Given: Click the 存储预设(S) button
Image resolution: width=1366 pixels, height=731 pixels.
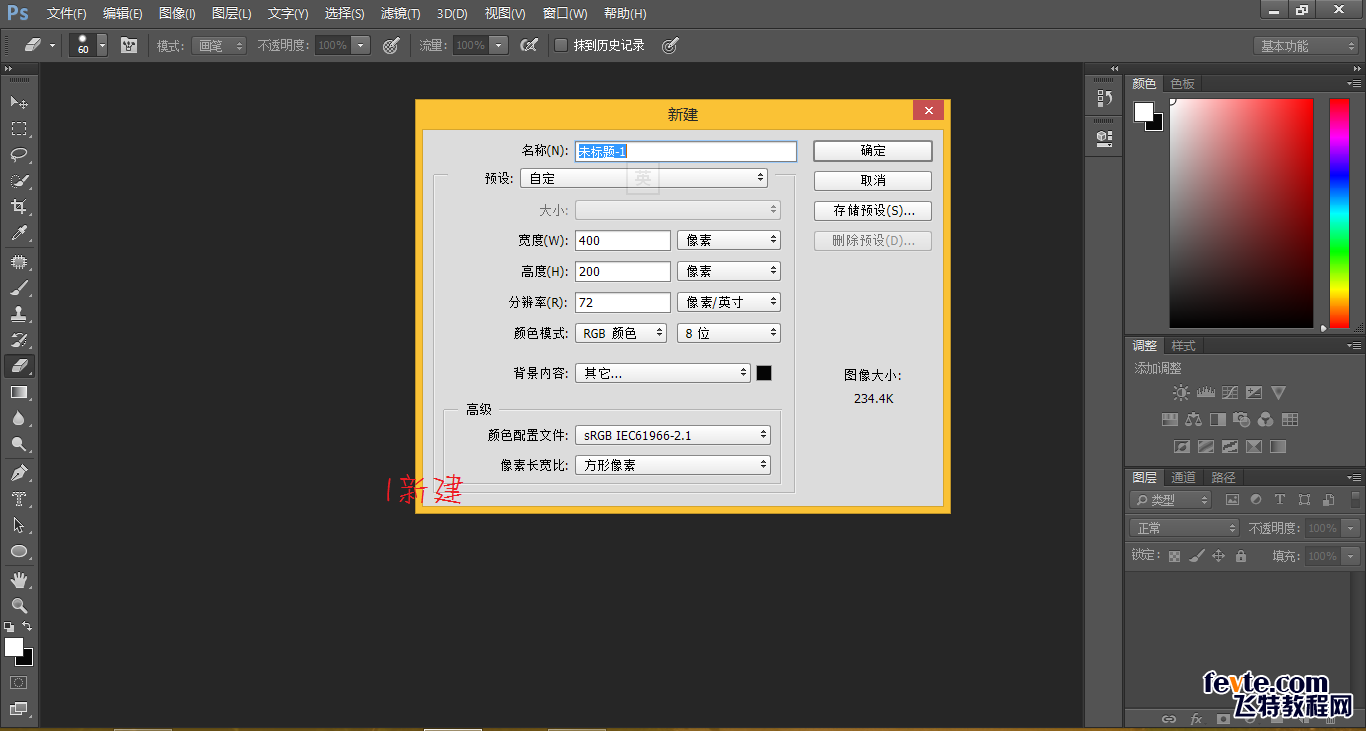Looking at the screenshot, I should [873, 211].
